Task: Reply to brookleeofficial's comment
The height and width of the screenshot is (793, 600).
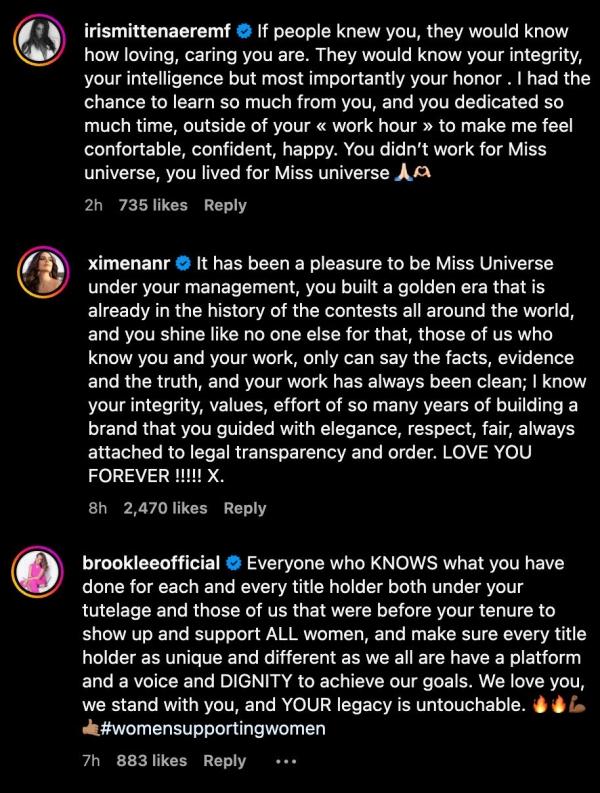Action: (225, 761)
